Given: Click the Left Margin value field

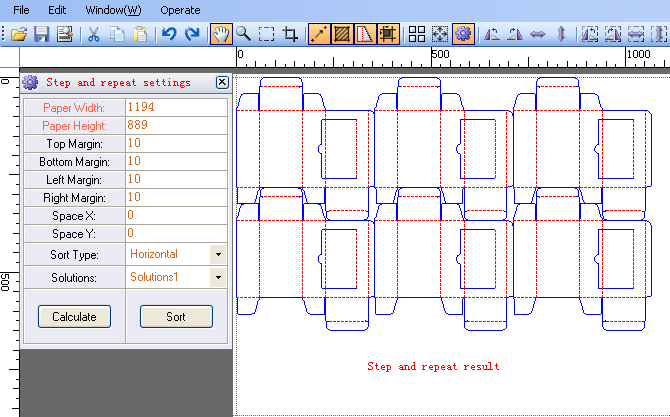Looking at the screenshot, I should [176, 179].
